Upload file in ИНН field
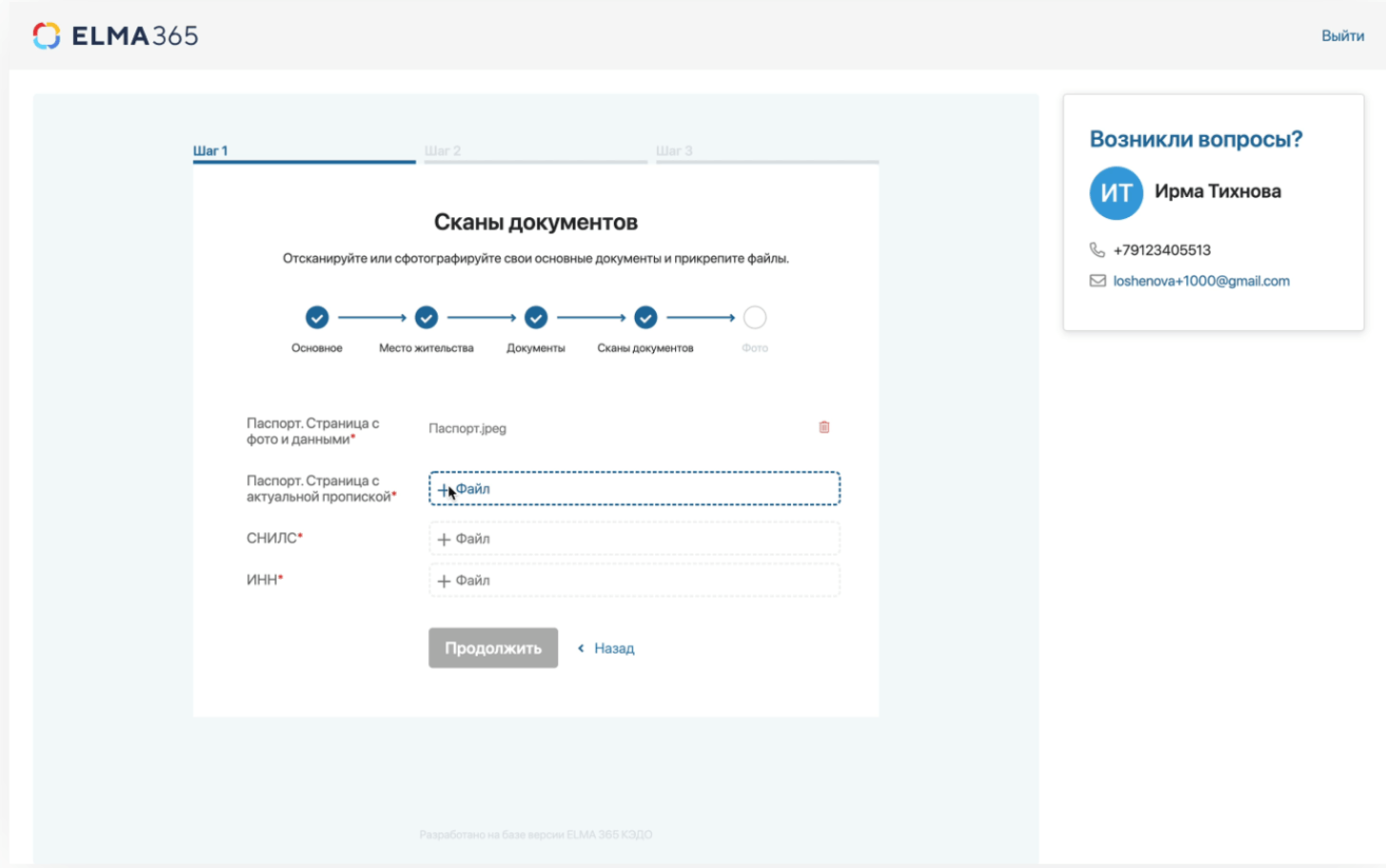The image size is (1386, 868). pyautogui.click(x=634, y=581)
